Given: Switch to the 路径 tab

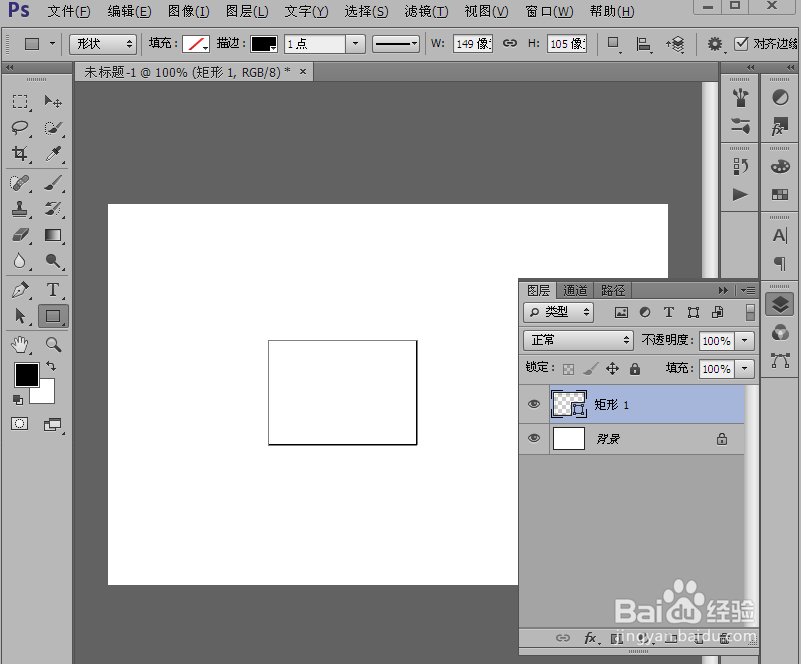Looking at the screenshot, I should pyautogui.click(x=612, y=291).
